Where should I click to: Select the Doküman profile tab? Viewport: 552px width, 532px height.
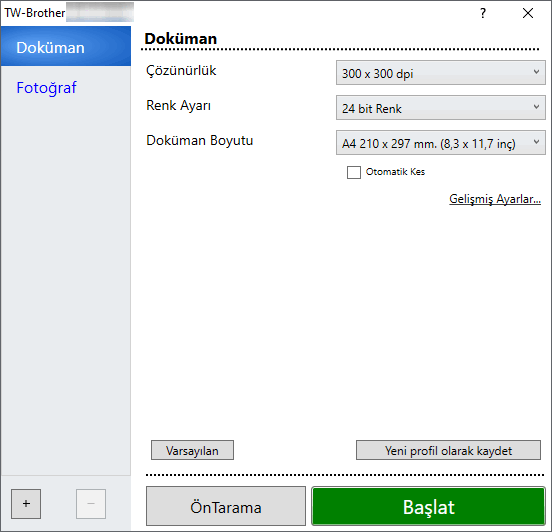pos(66,46)
